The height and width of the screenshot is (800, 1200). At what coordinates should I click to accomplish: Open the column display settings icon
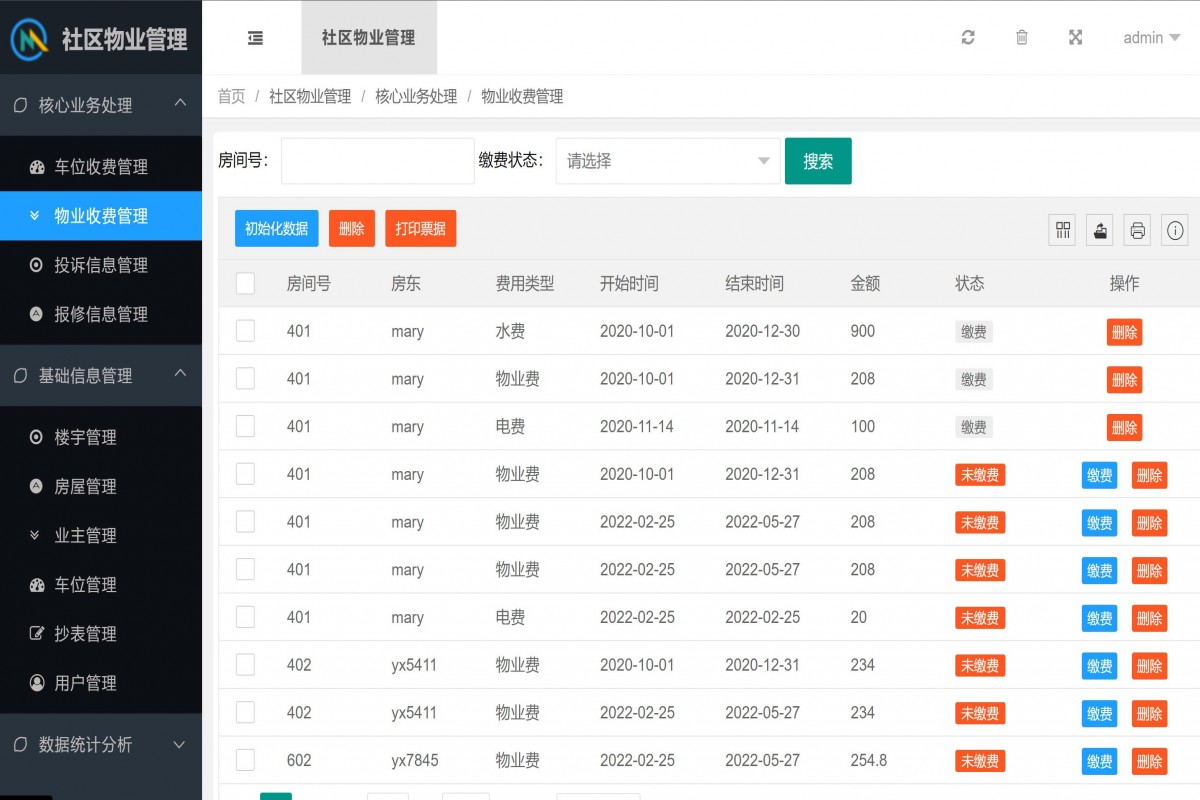click(x=1061, y=229)
